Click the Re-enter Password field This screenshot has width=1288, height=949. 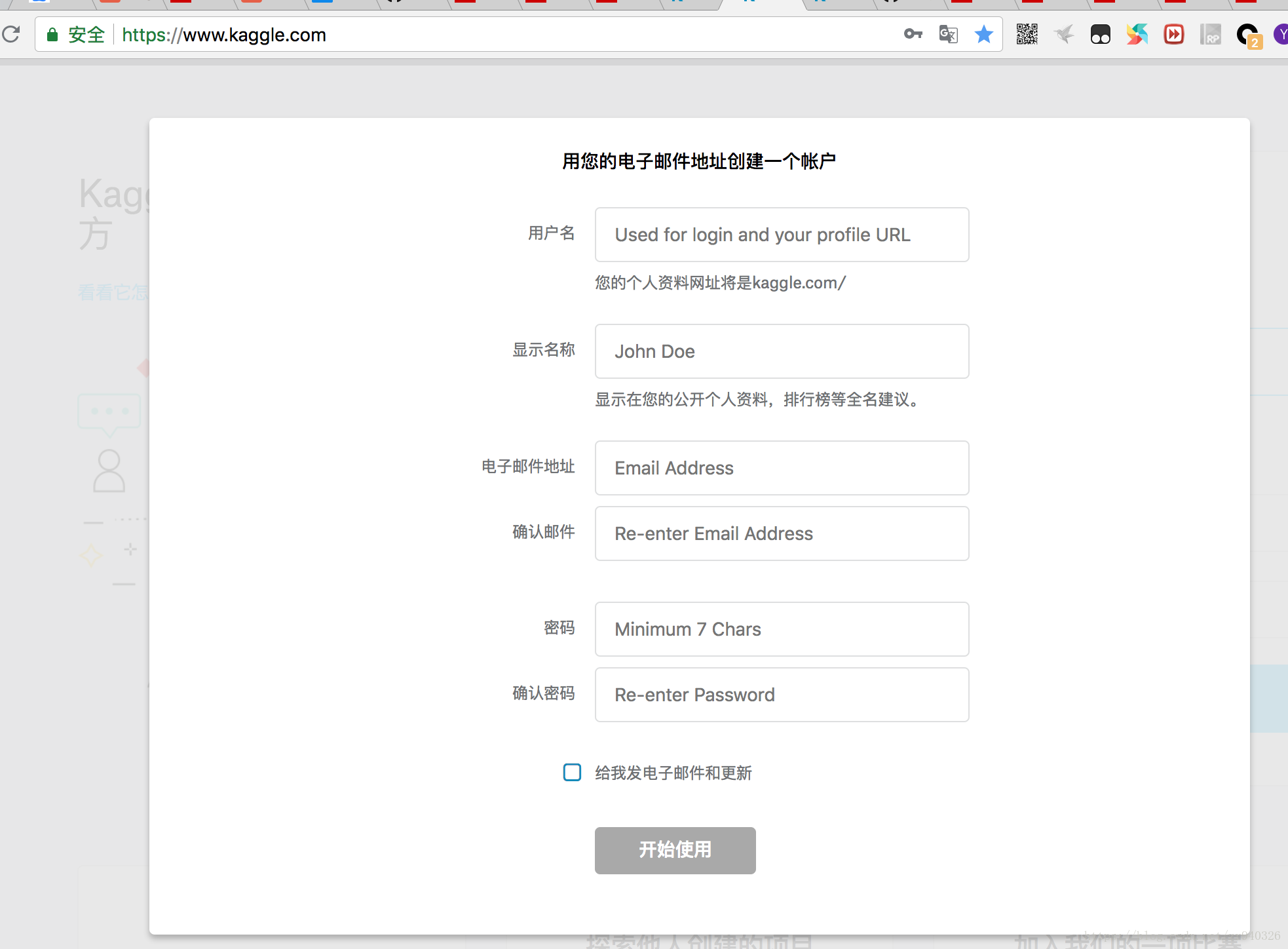tap(782, 695)
